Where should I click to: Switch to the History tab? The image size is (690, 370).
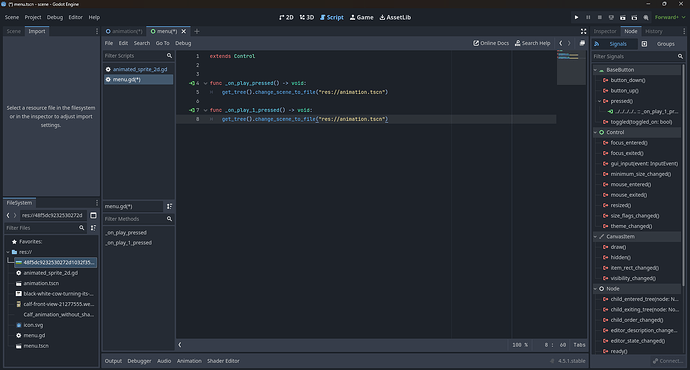coord(653,31)
